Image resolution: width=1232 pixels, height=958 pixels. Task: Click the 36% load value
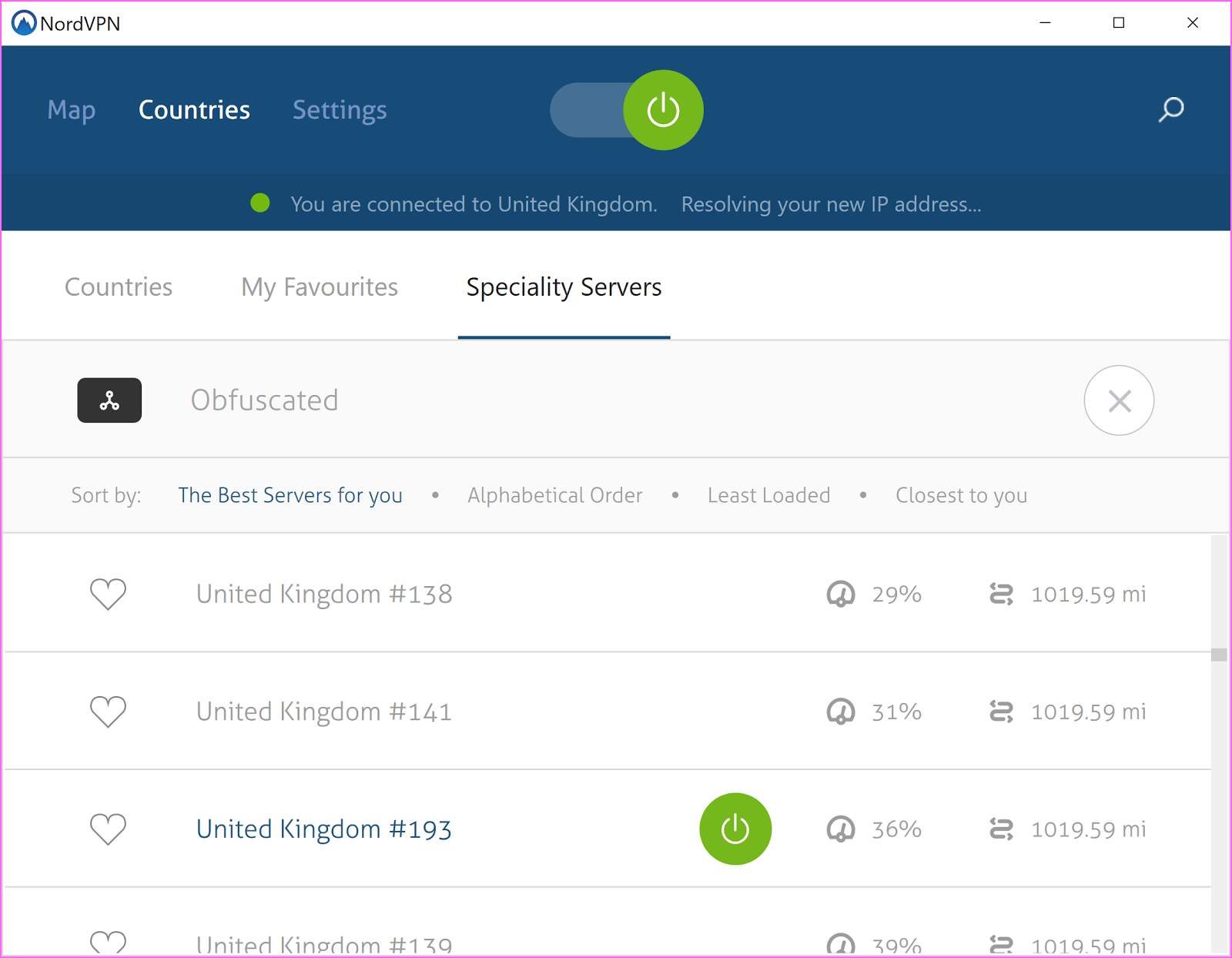897,829
